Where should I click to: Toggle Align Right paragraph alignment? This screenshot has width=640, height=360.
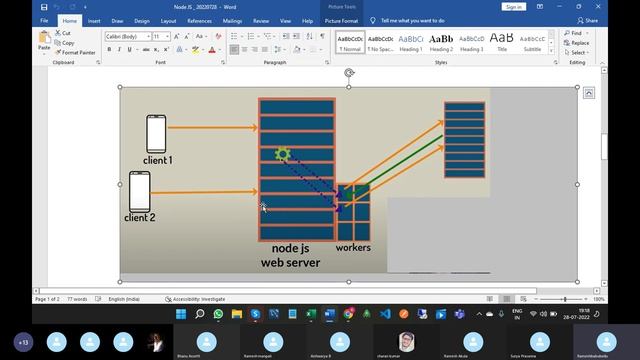tap(255, 50)
